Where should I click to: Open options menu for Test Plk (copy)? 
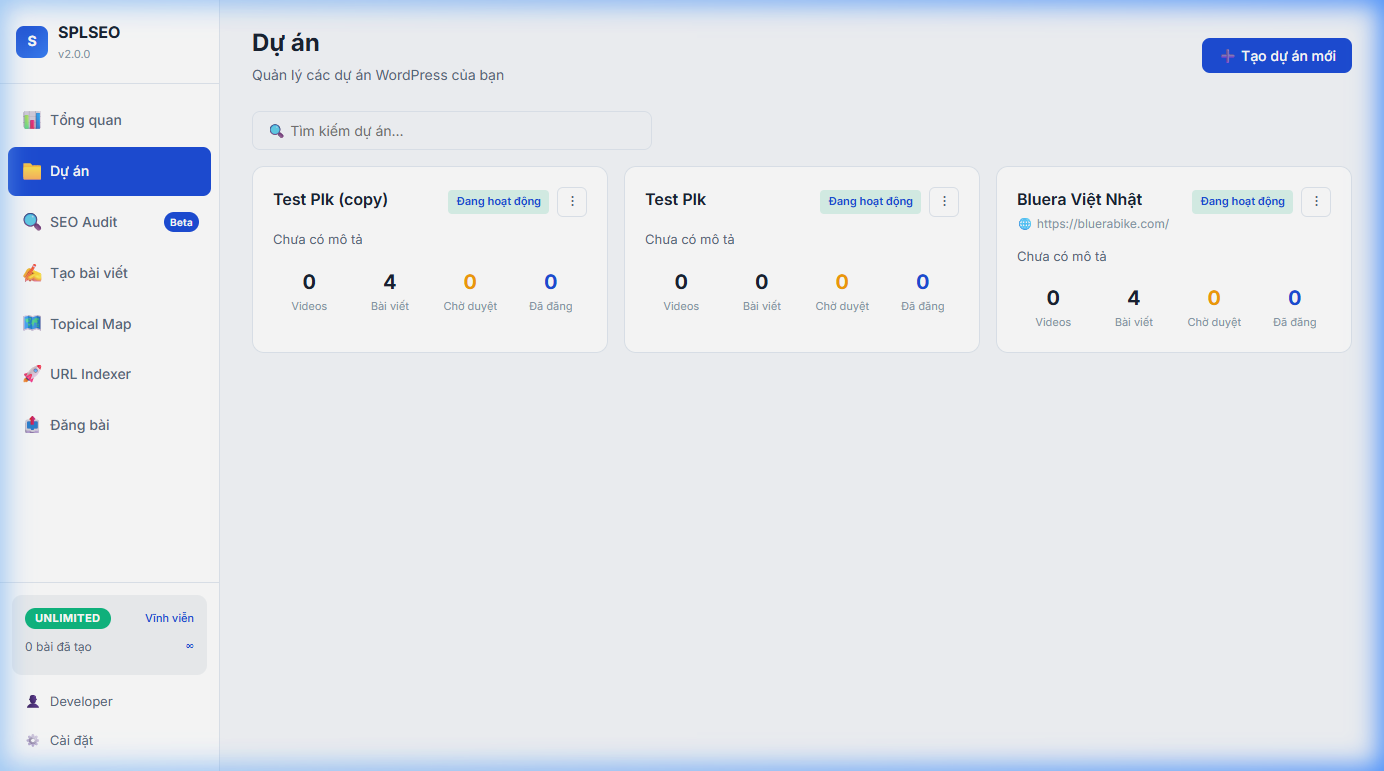click(572, 201)
